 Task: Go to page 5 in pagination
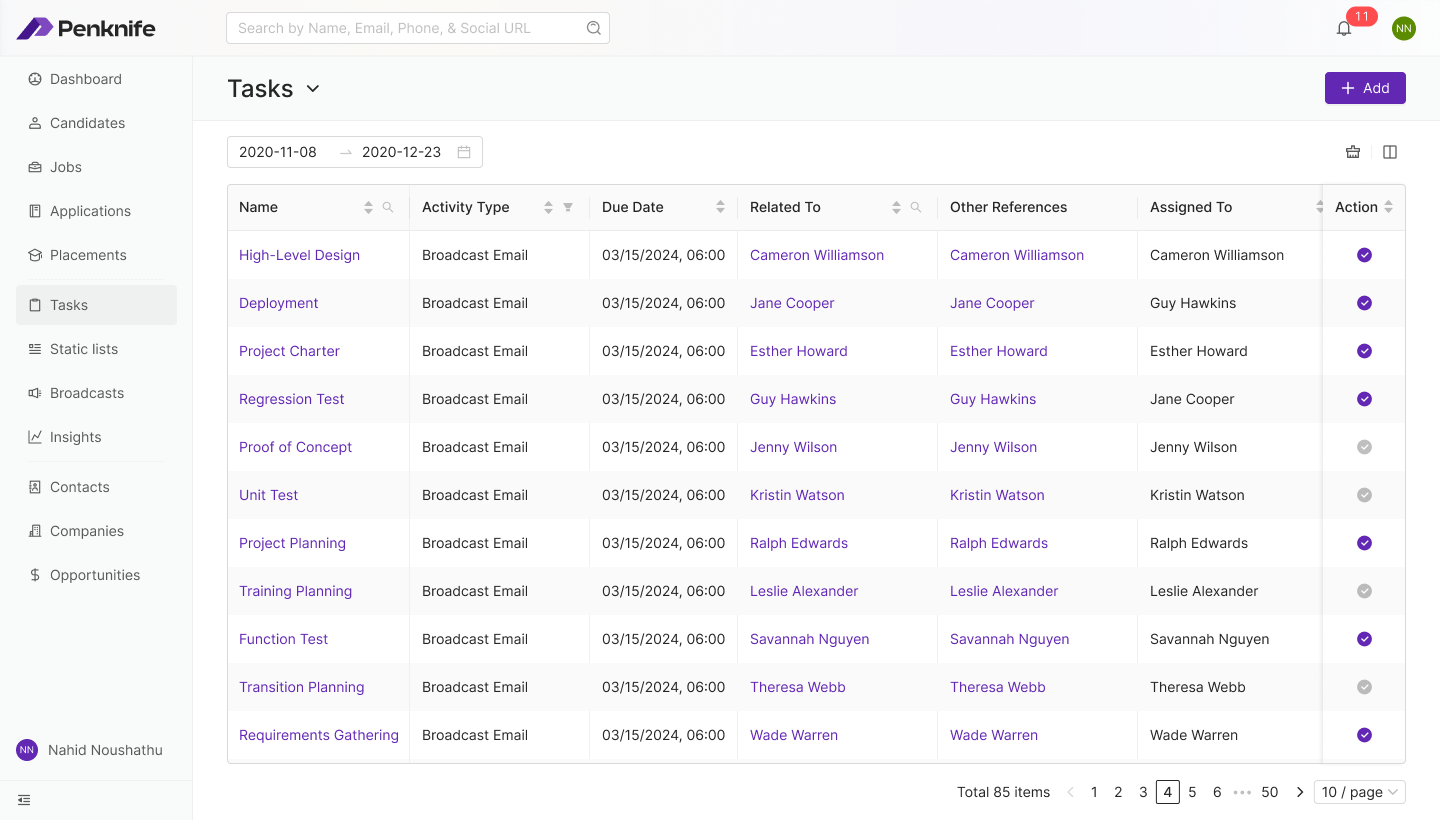1192,792
